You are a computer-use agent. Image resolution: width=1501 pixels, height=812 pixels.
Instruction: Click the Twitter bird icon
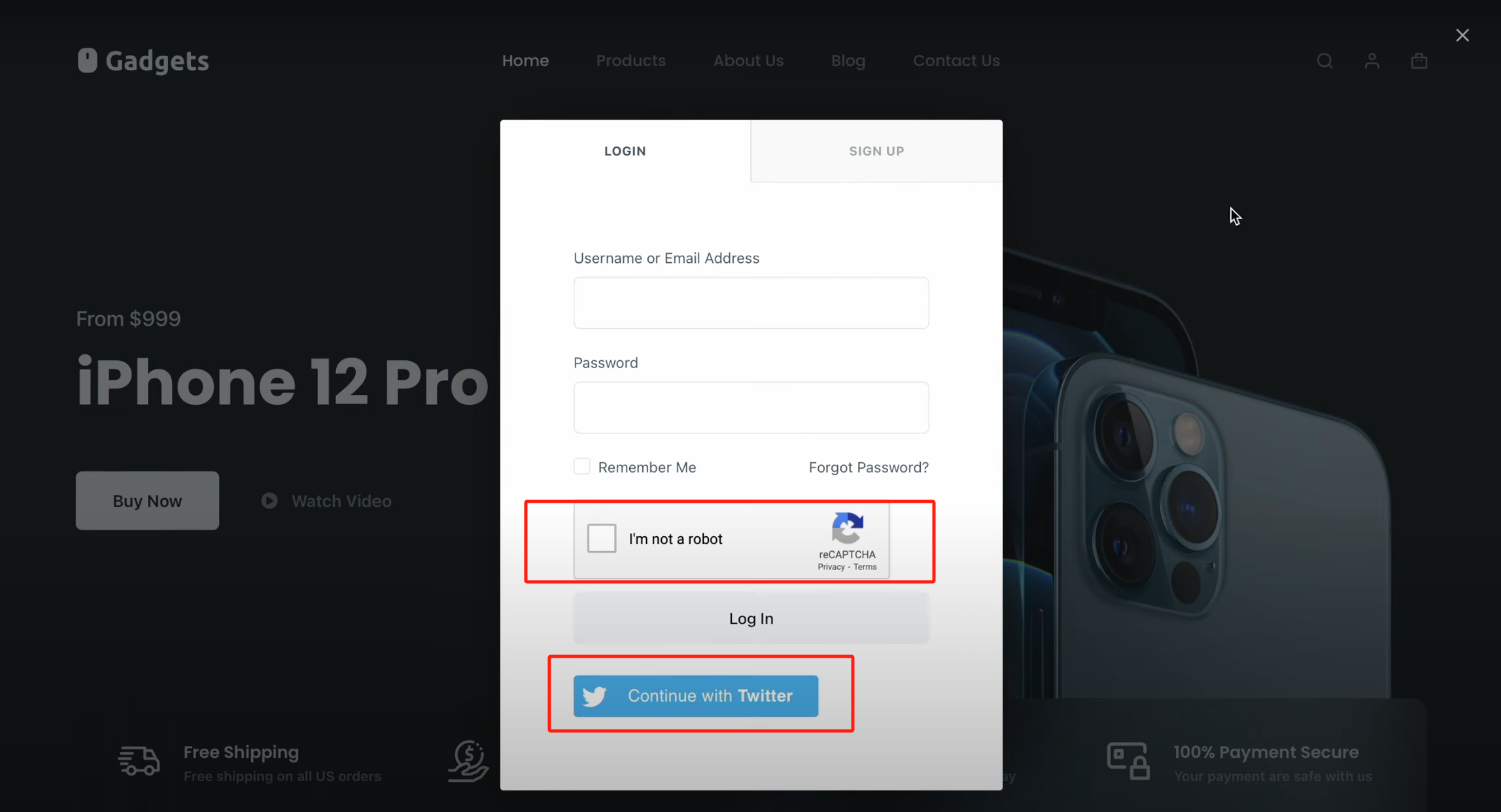(594, 696)
